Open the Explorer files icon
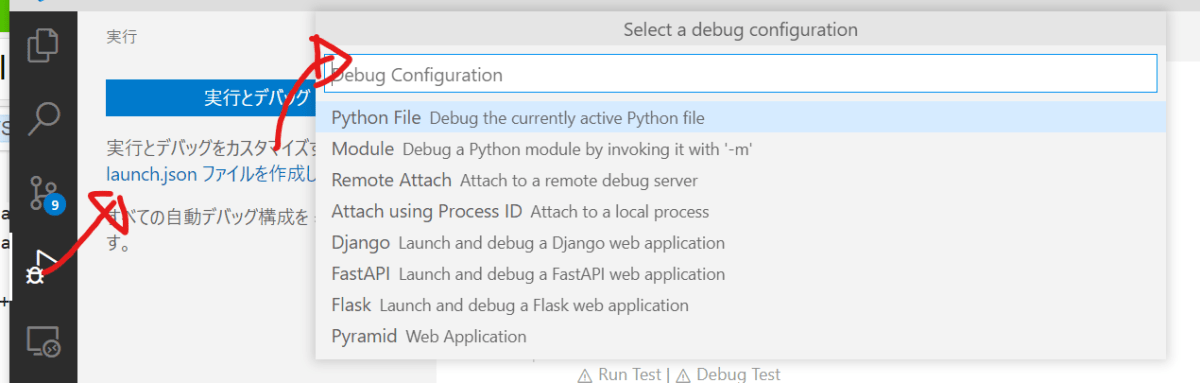Screen dimensions: 1200x383 click(43, 46)
